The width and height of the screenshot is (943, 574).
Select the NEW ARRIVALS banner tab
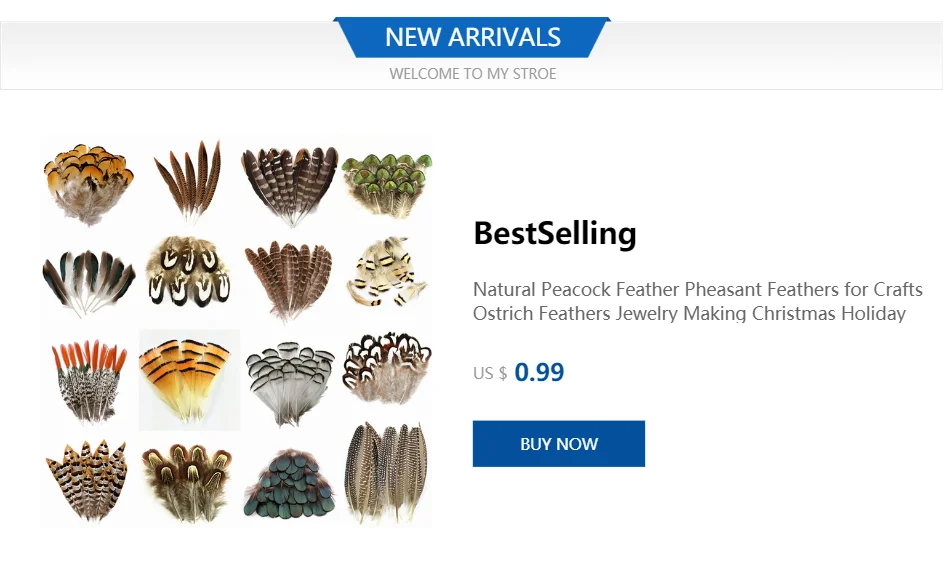click(472, 38)
